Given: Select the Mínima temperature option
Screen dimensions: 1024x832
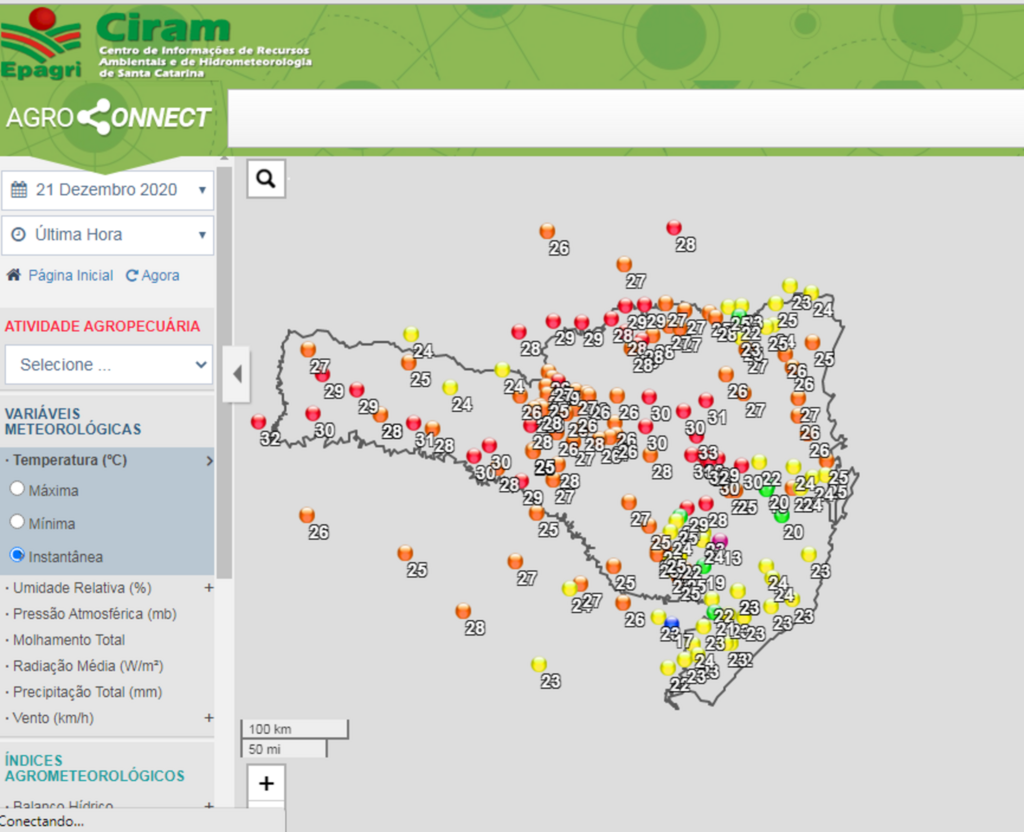Looking at the screenshot, I should (x=17, y=522).
